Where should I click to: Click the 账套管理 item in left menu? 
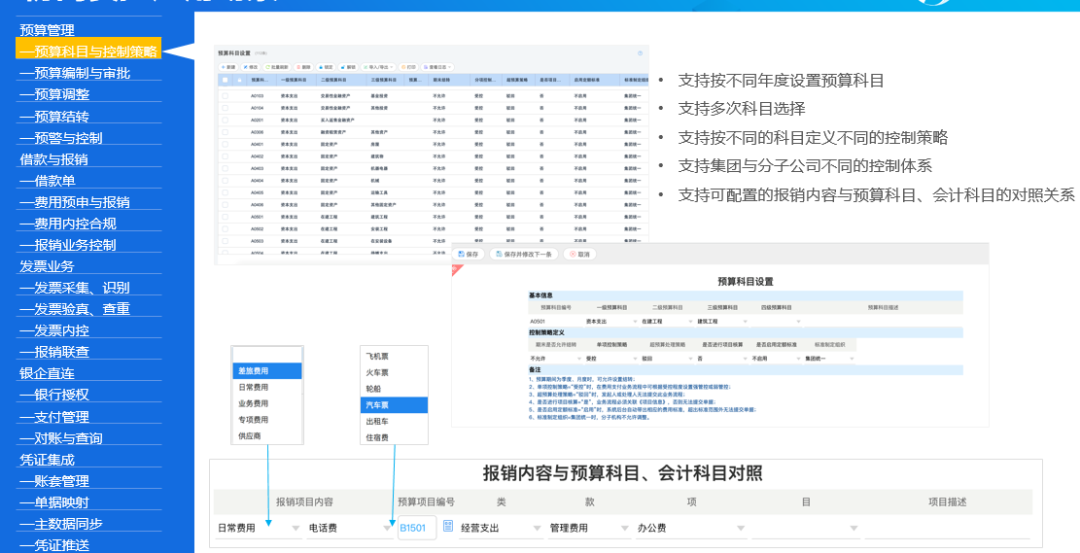(x=54, y=481)
